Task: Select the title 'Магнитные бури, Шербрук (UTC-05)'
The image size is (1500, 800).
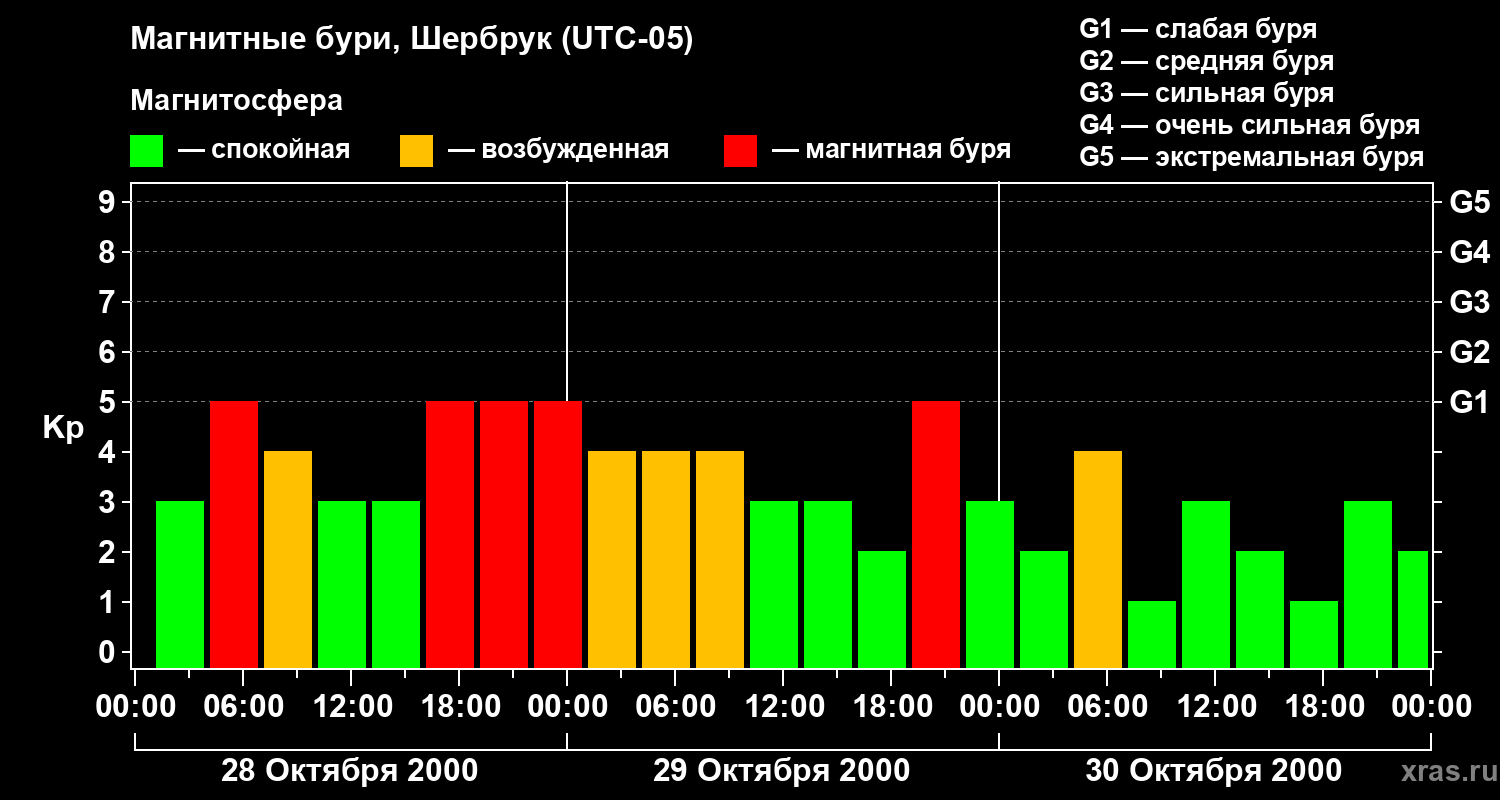Action: point(411,41)
